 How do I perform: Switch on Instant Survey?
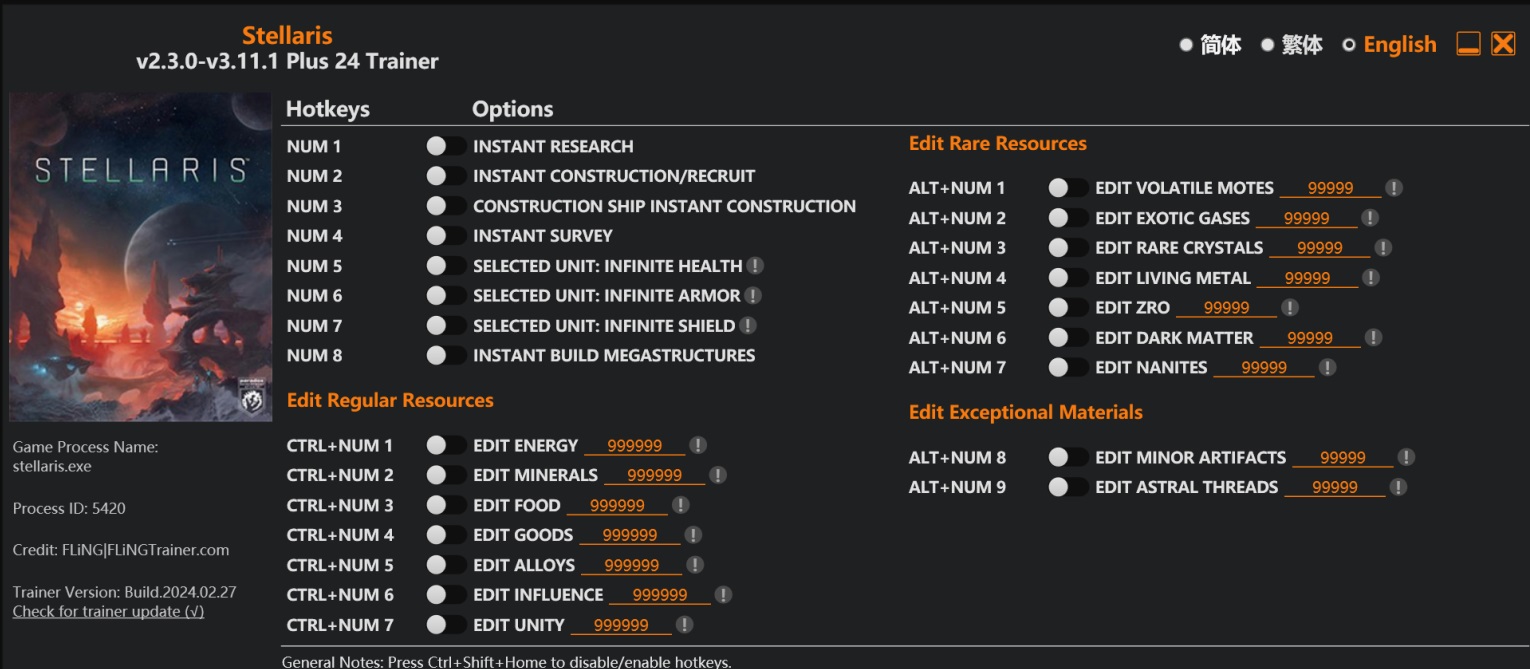(445, 236)
